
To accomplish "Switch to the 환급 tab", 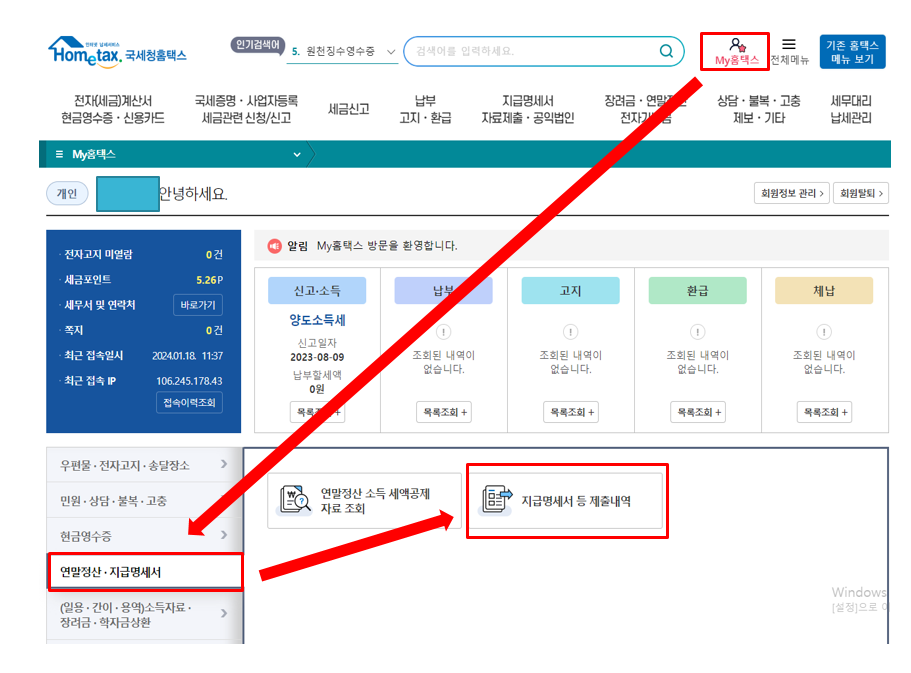I will click(x=697, y=290).
